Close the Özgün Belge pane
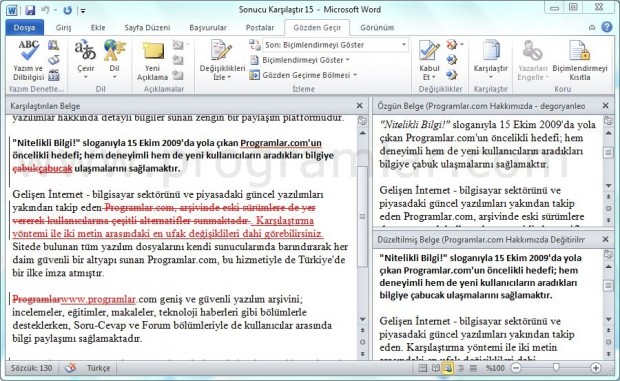This screenshot has height=381, width=620. point(605,106)
